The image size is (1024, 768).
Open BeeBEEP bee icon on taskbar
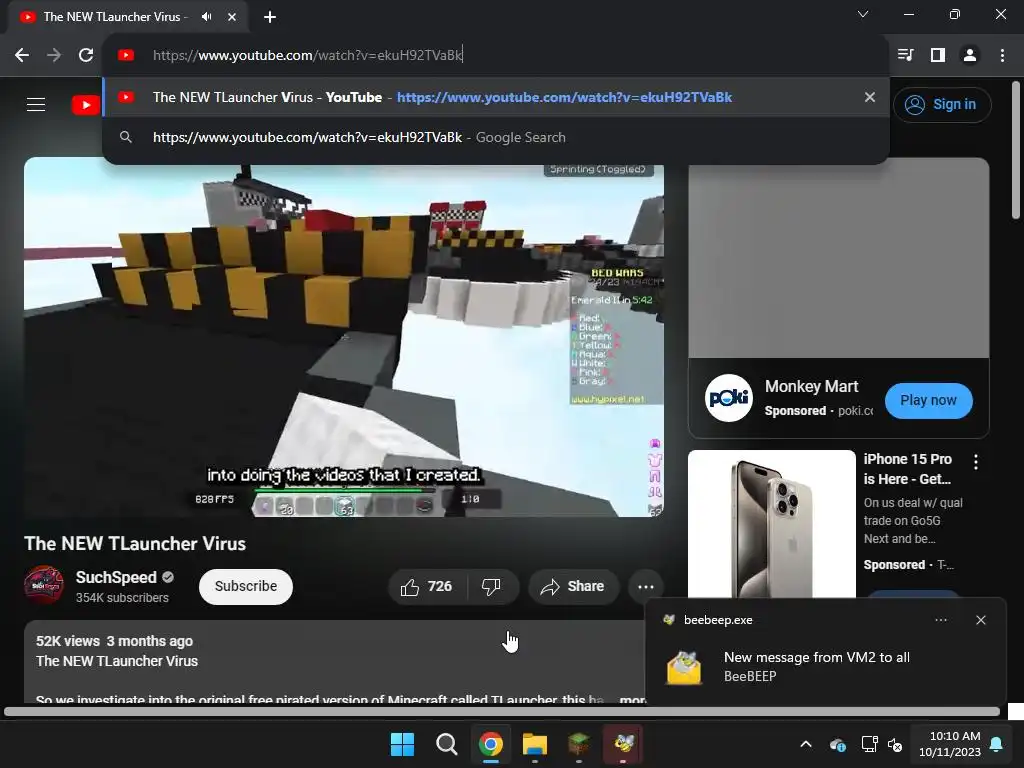click(x=623, y=744)
